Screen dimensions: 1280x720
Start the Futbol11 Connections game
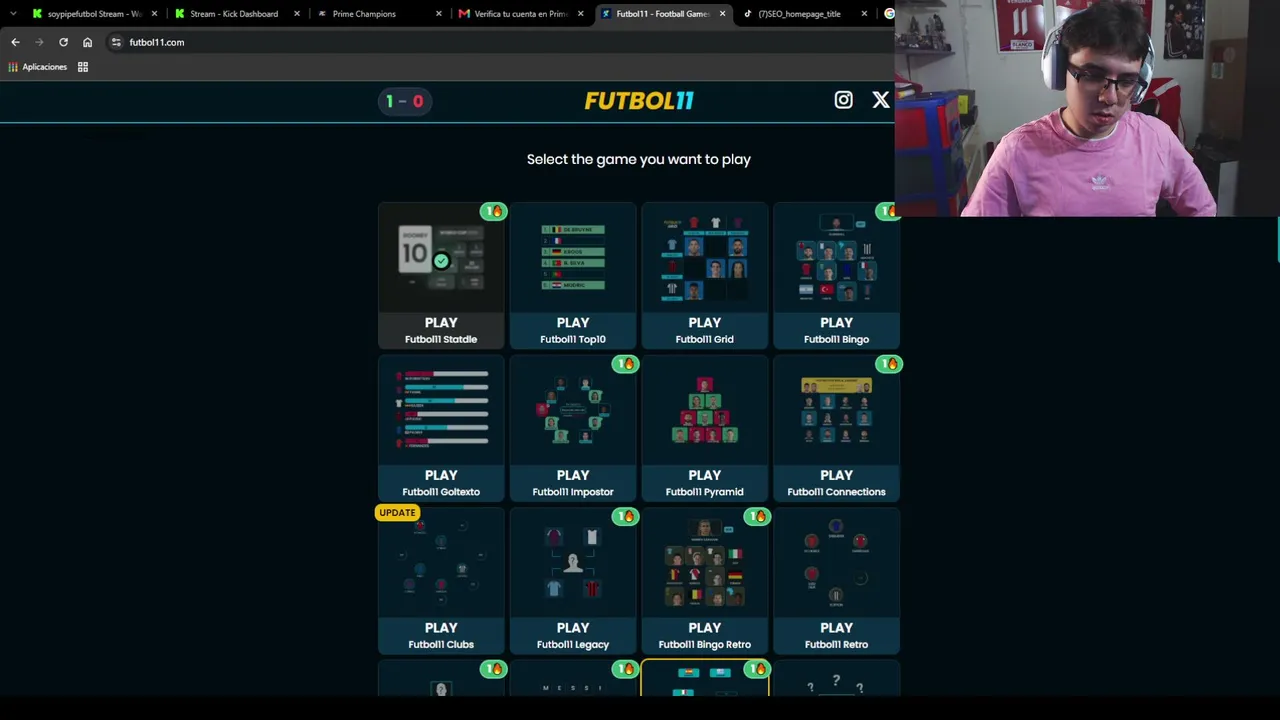pyautogui.click(x=836, y=428)
